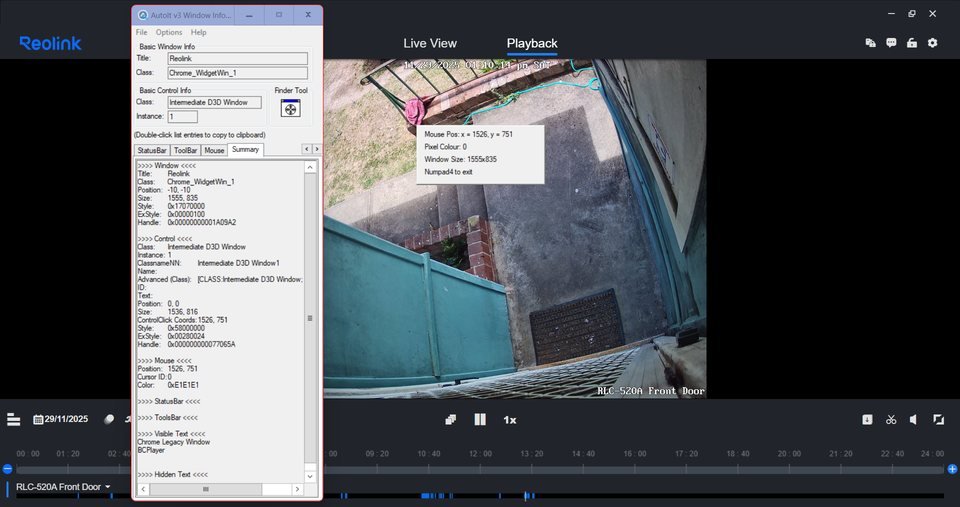Change the 1x playback speed
Image resolution: width=960 pixels, height=507 pixels.
tap(509, 419)
